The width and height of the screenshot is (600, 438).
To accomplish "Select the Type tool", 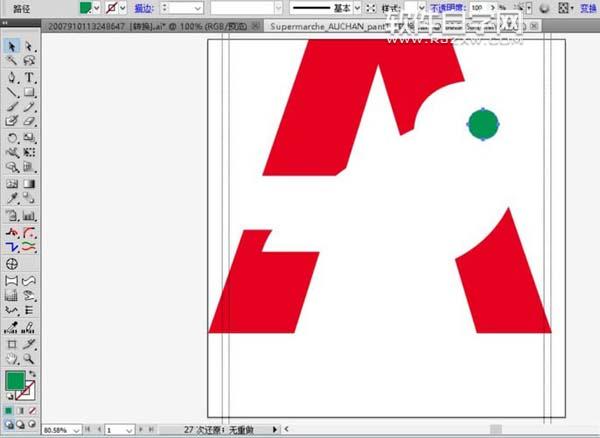I will click(29, 77).
